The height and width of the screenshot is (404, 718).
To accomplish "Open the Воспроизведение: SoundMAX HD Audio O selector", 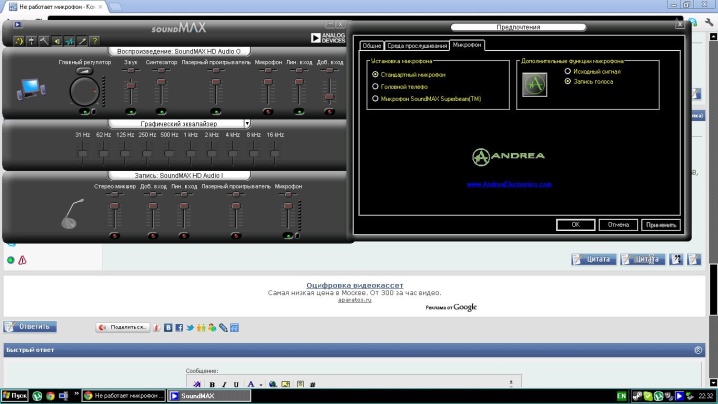I will 179,51.
